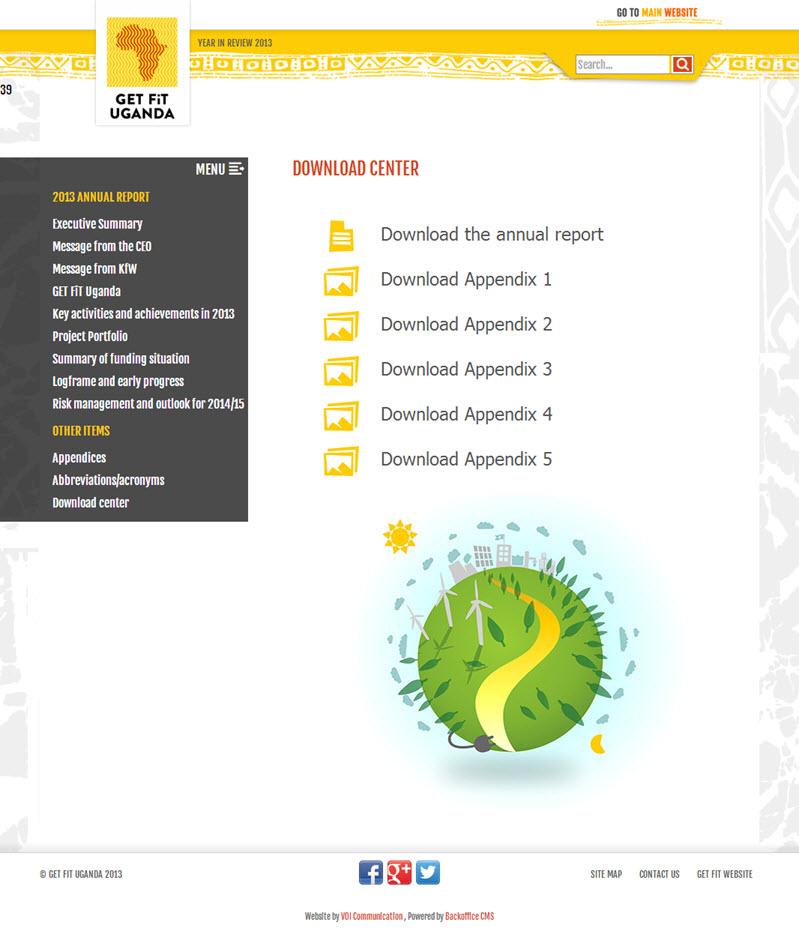Click the GET FiT Uganda 2013 copyright text

[x=81, y=874]
